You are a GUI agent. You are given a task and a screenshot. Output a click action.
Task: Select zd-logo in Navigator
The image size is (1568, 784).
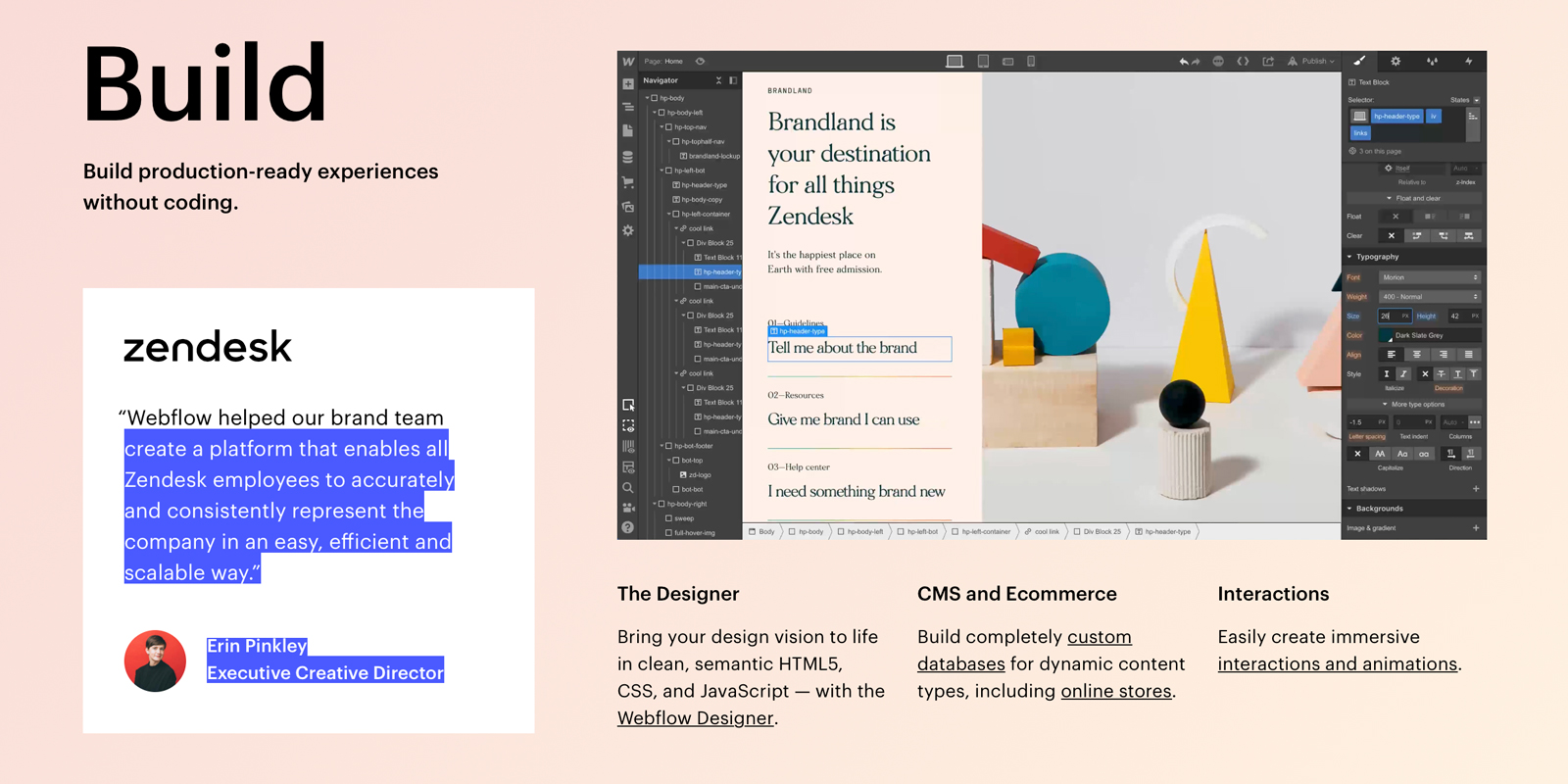(695, 475)
